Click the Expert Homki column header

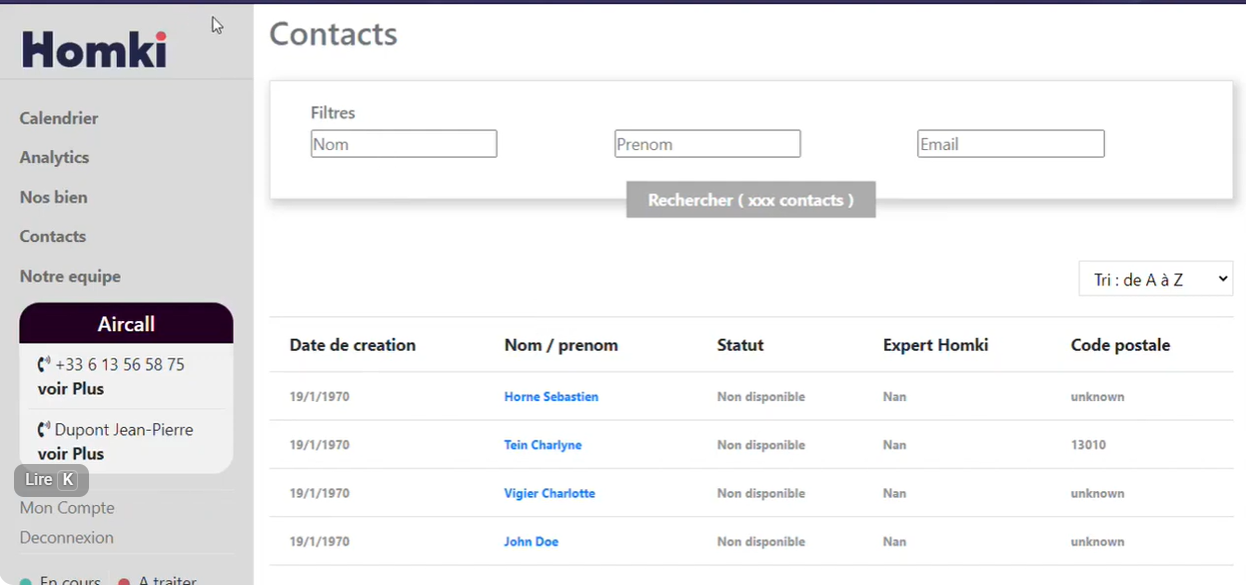[x=935, y=345]
